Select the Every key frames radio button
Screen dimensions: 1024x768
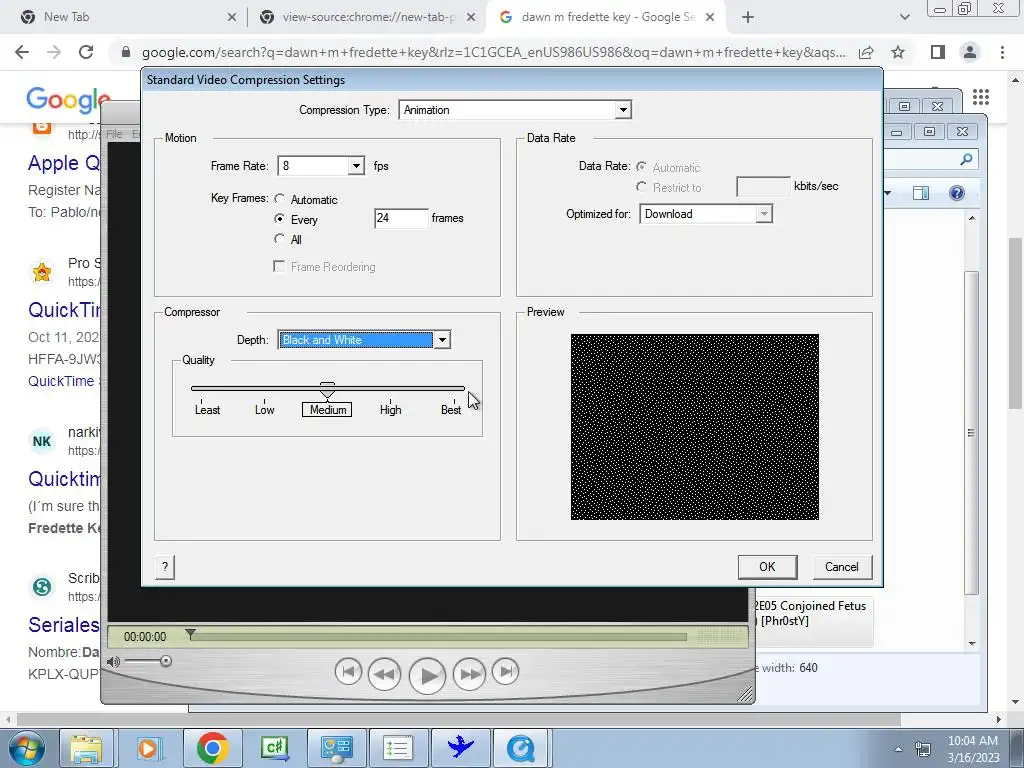coord(280,219)
